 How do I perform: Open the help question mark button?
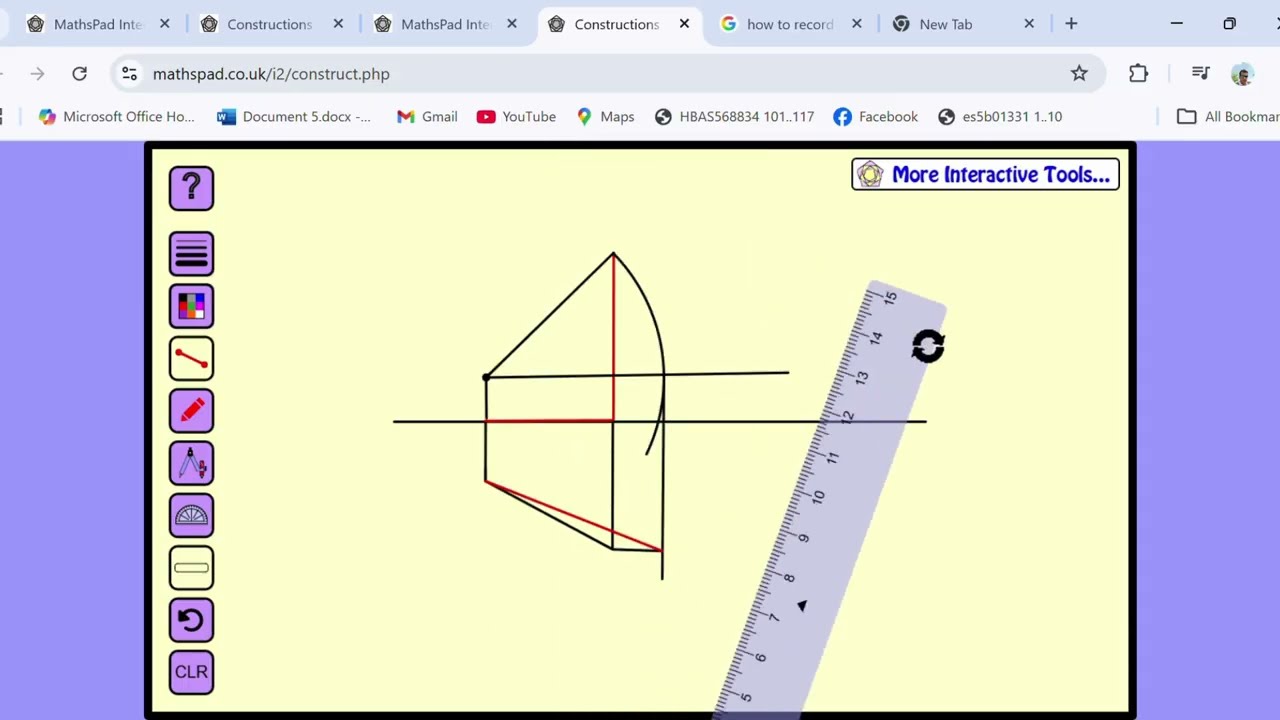point(191,188)
